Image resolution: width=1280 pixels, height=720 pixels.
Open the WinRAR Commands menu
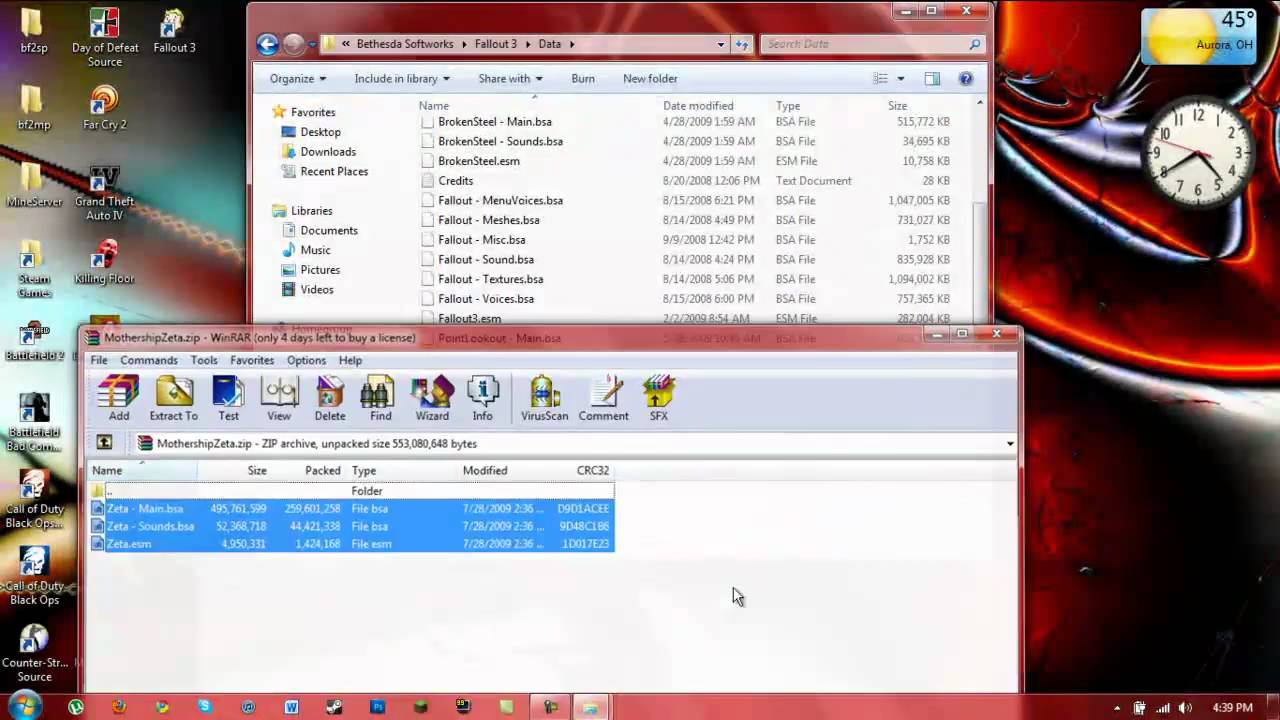(149, 360)
